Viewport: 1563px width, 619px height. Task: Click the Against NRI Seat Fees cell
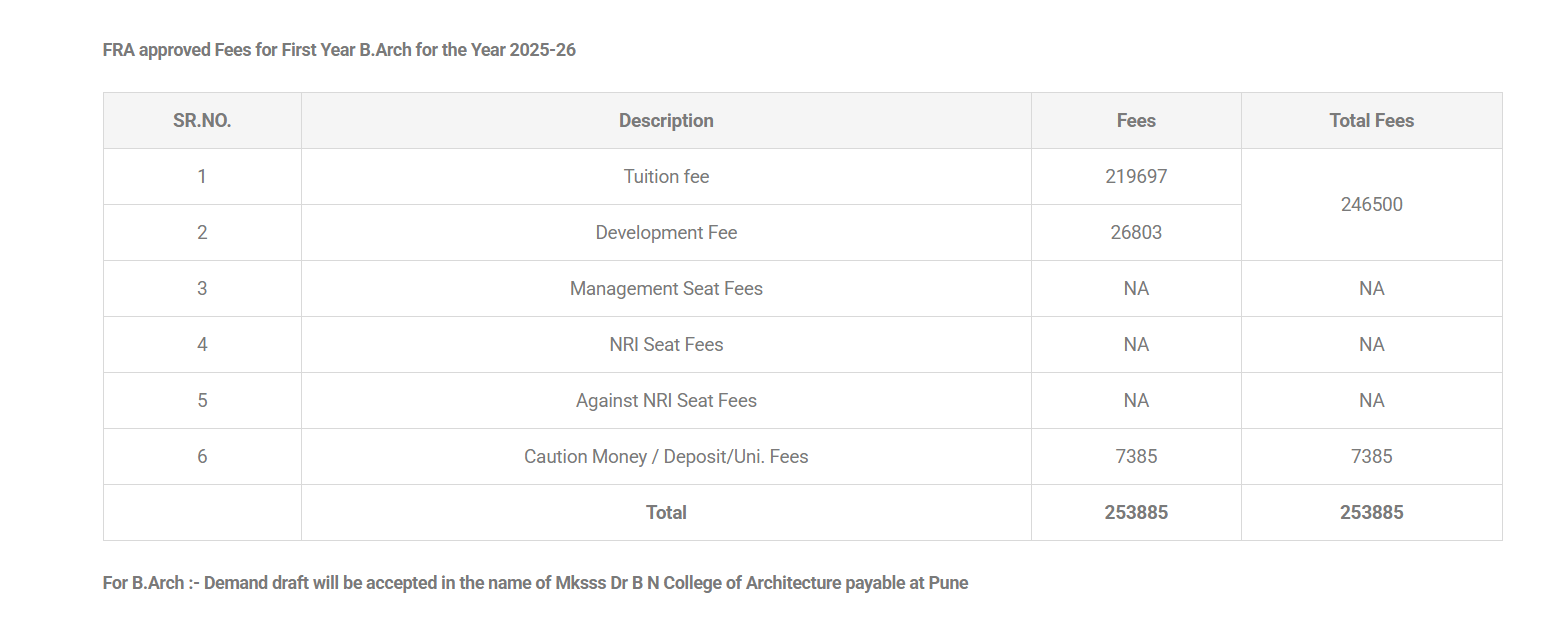666,401
